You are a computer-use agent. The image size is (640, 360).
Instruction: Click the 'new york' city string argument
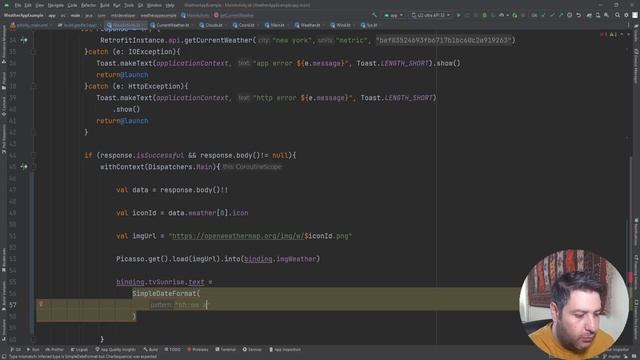click(291, 40)
